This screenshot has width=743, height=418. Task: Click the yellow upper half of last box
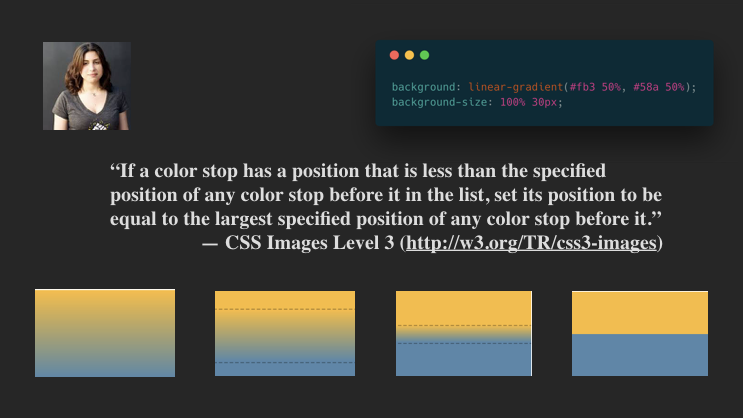pos(640,313)
